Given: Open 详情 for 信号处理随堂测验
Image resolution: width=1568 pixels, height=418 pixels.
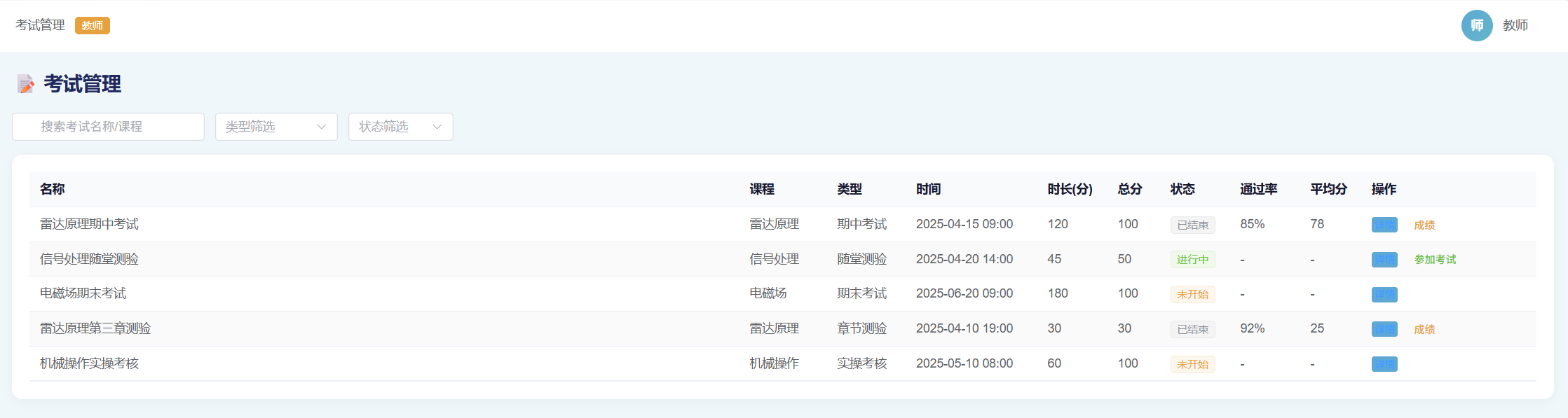Looking at the screenshot, I should [x=1384, y=260].
